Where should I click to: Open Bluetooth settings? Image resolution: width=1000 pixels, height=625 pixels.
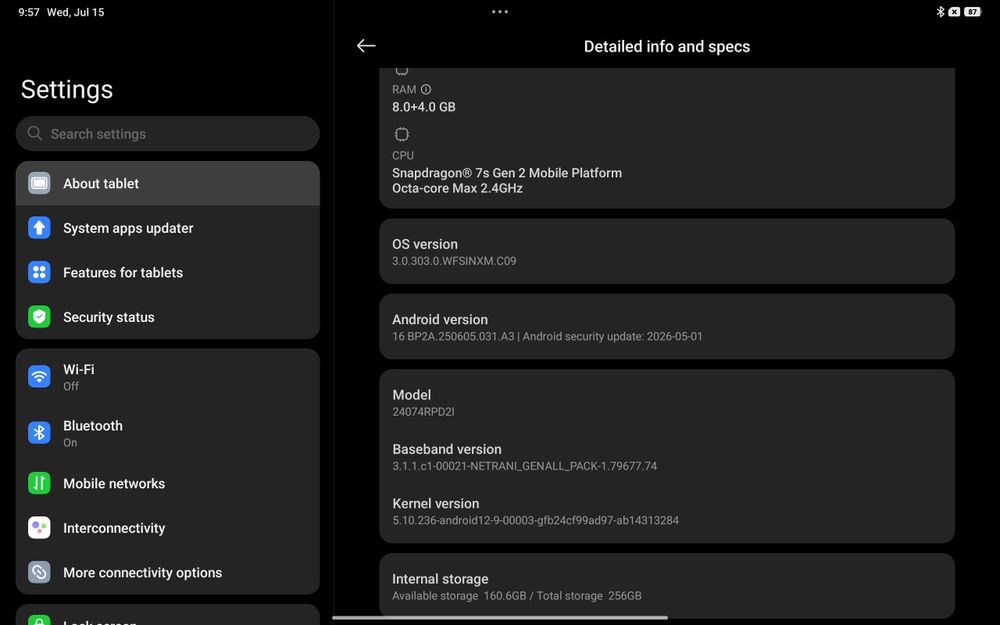168,433
